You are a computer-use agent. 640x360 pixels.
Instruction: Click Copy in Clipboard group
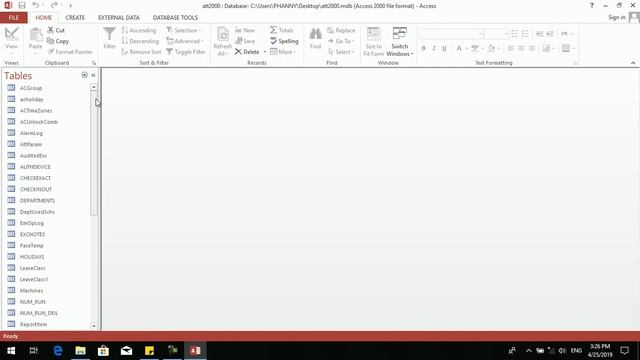(x=58, y=41)
